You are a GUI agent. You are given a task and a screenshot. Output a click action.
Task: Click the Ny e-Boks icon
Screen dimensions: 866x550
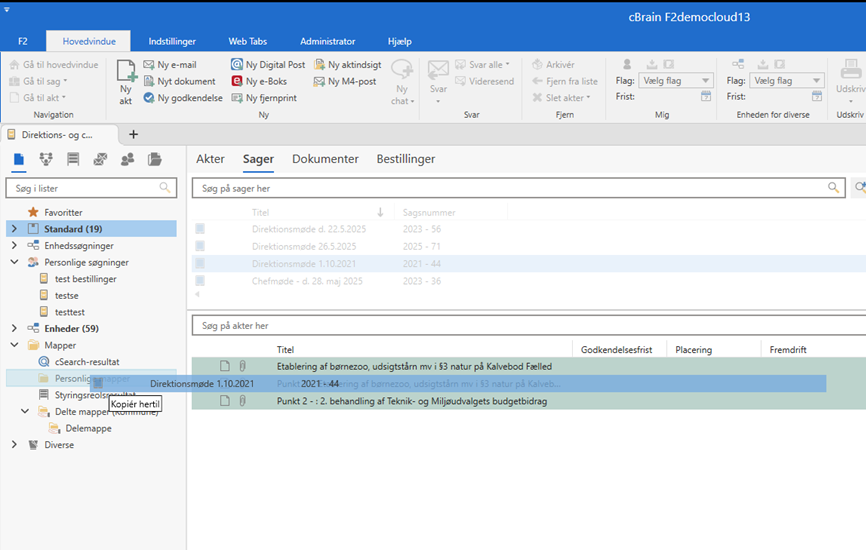point(236,81)
